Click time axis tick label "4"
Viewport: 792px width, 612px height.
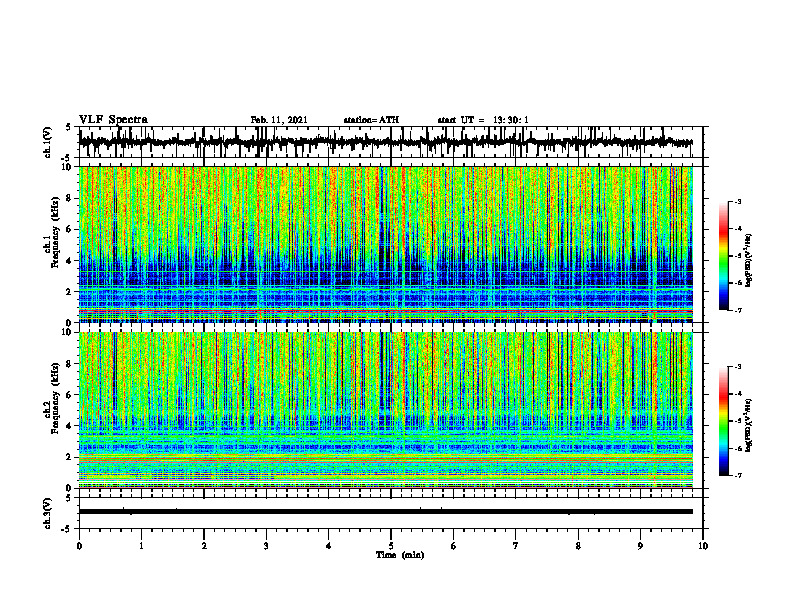(x=329, y=546)
